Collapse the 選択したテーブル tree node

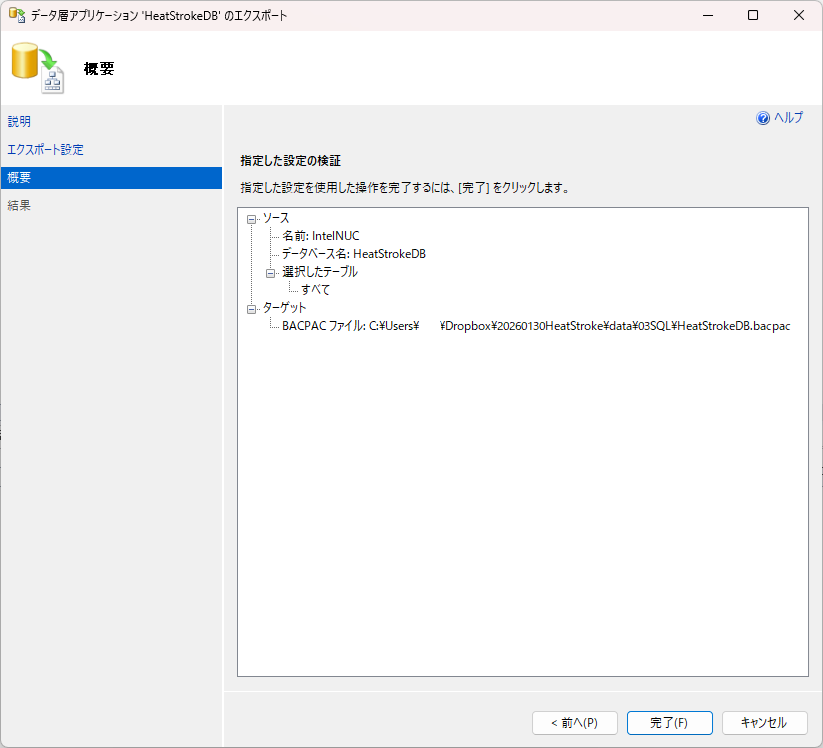point(270,272)
